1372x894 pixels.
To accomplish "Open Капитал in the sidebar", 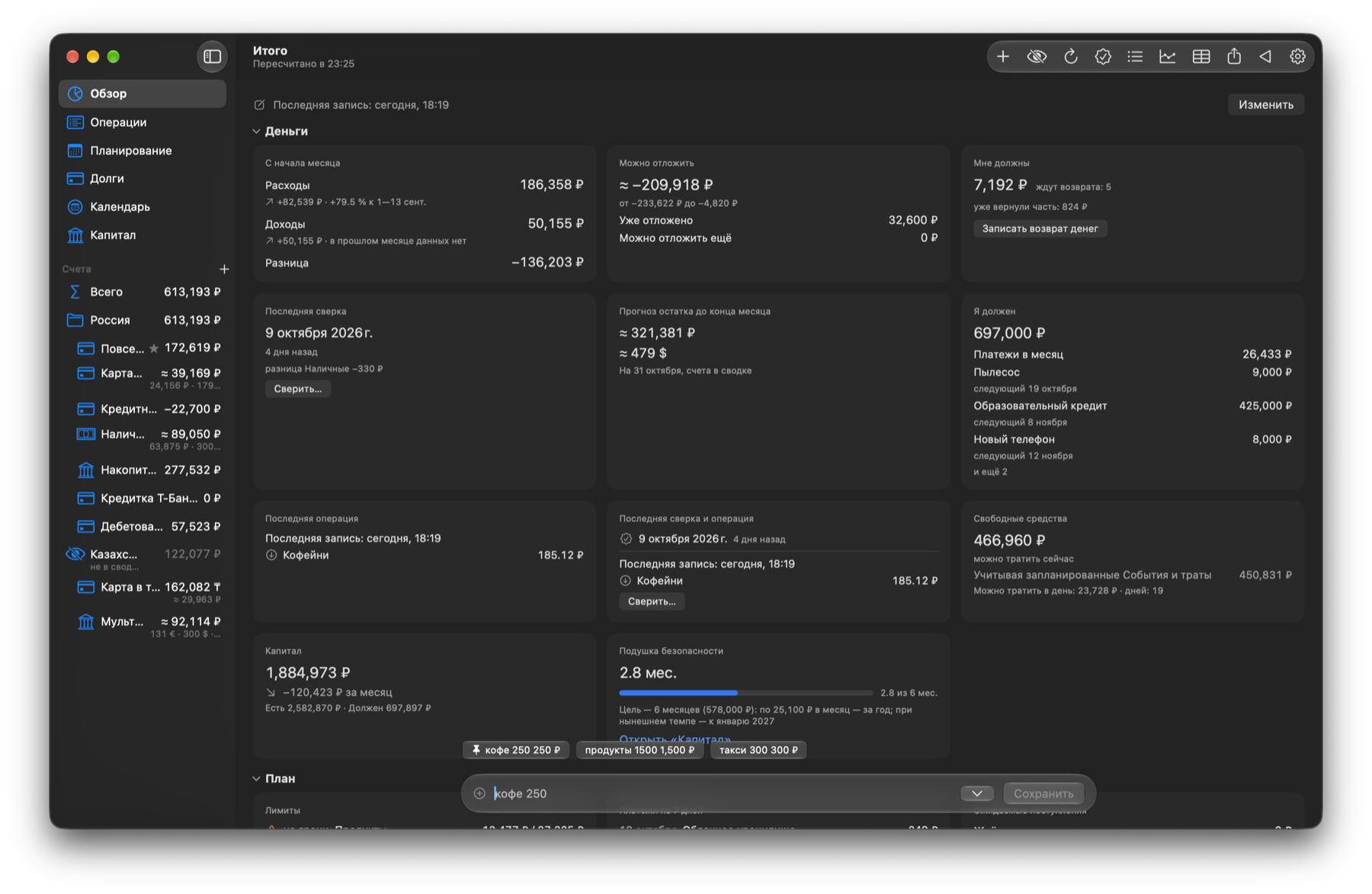I will tap(143, 235).
